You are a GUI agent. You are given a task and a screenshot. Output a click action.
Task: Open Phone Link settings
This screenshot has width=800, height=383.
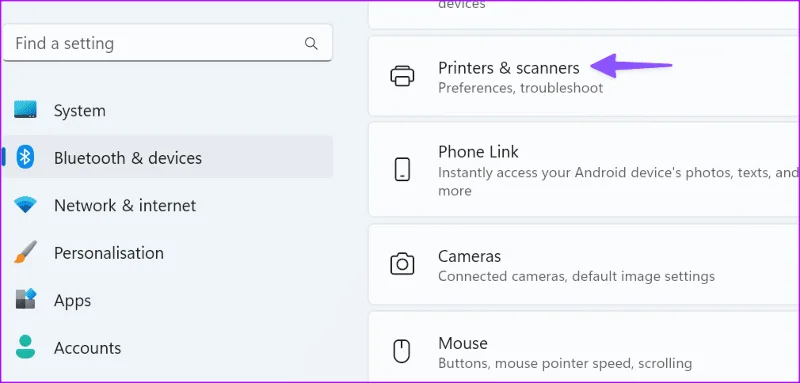(584, 169)
